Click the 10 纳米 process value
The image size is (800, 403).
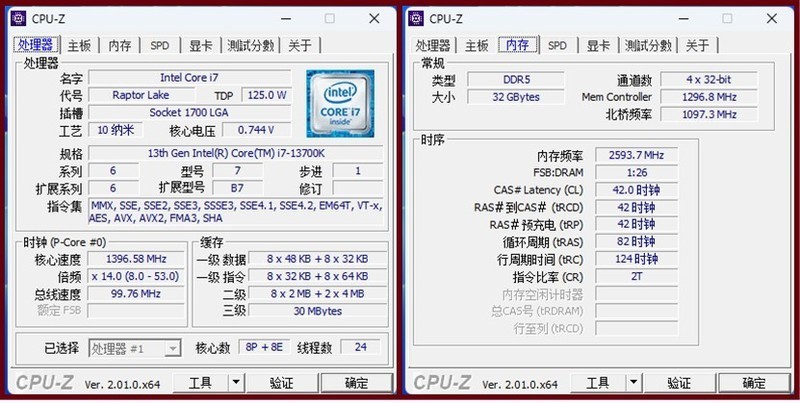click(x=115, y=130)
